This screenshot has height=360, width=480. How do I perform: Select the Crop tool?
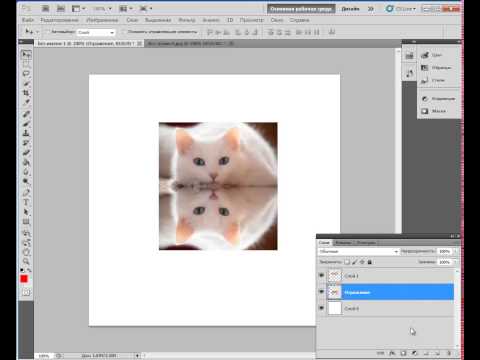pyautogui.click(x=26, y=93)
